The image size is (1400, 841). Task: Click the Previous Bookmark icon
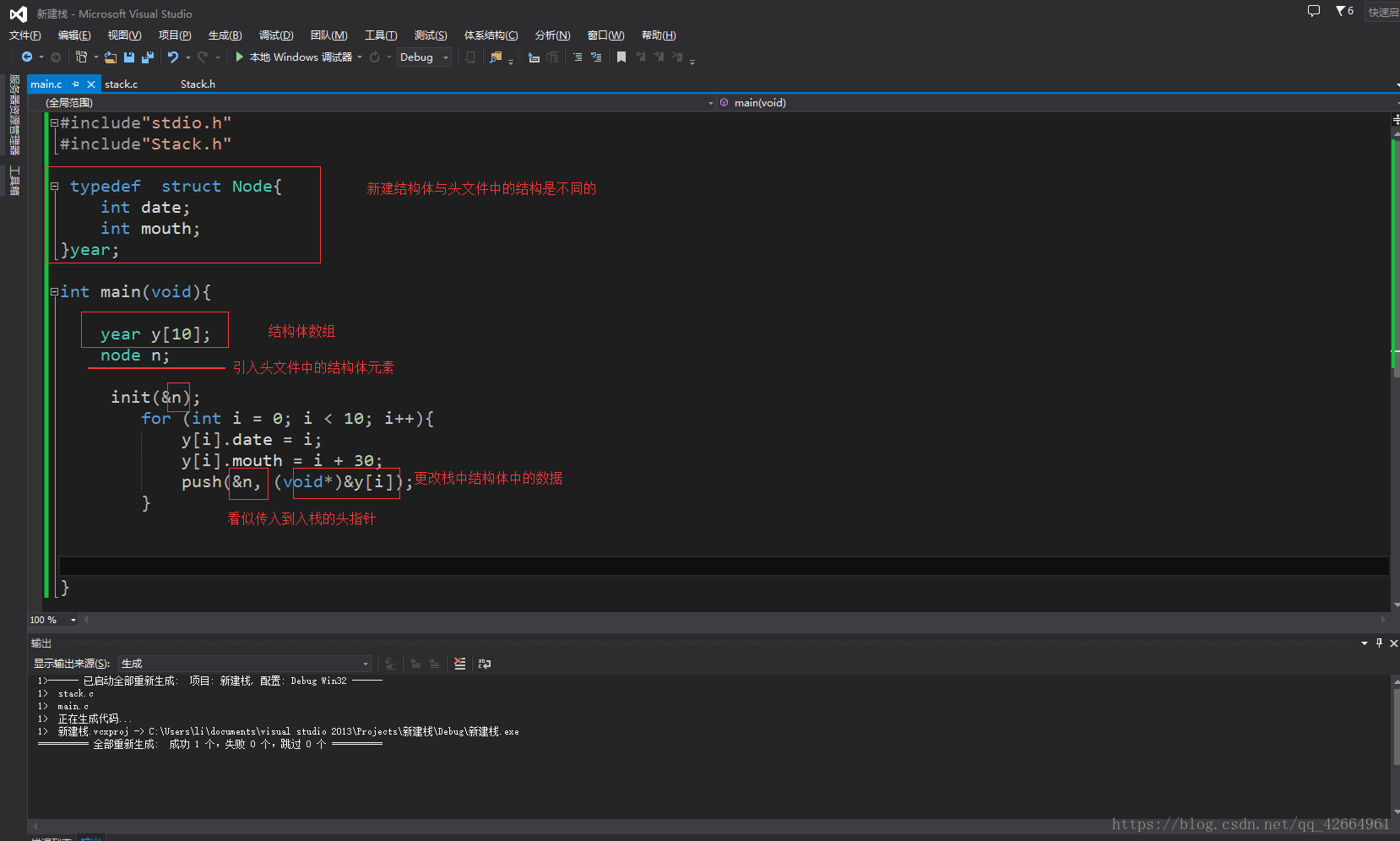tap(641, 57)
